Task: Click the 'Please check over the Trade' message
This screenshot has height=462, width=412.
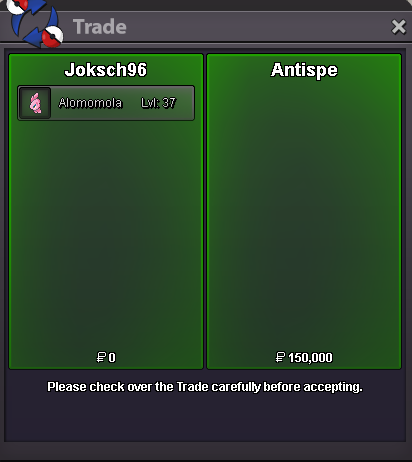Action: (205, 387)
